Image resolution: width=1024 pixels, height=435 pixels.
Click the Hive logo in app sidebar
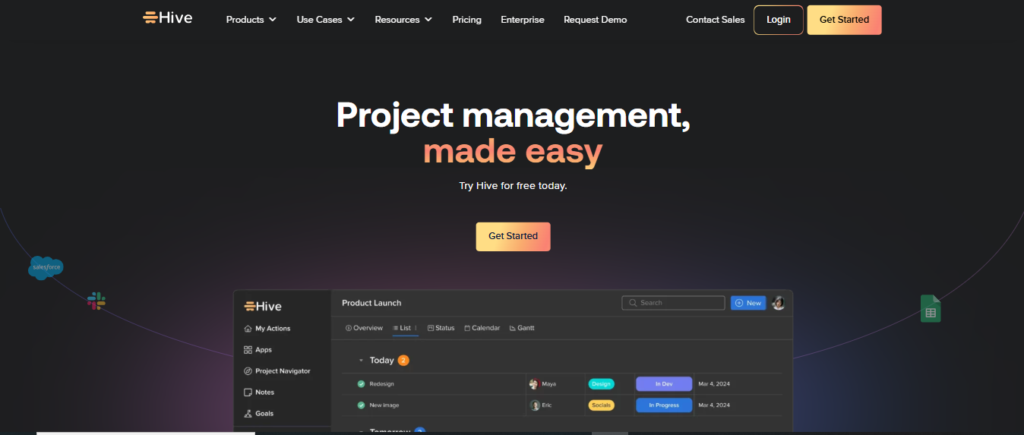point(263,306)
